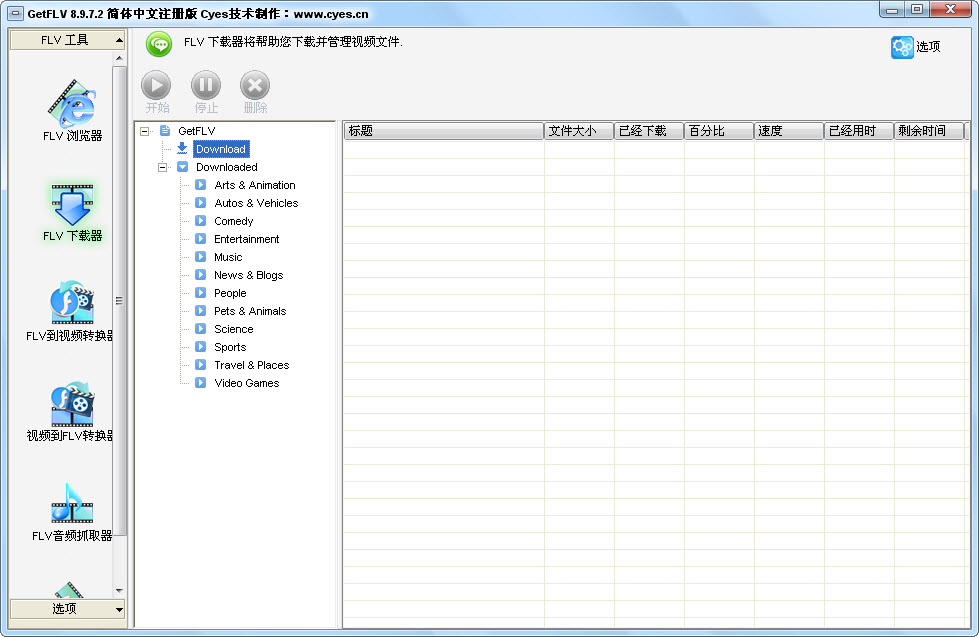979x637 pixels.
Task: Collapse the GetFLV root tree node
Action: 145,131
